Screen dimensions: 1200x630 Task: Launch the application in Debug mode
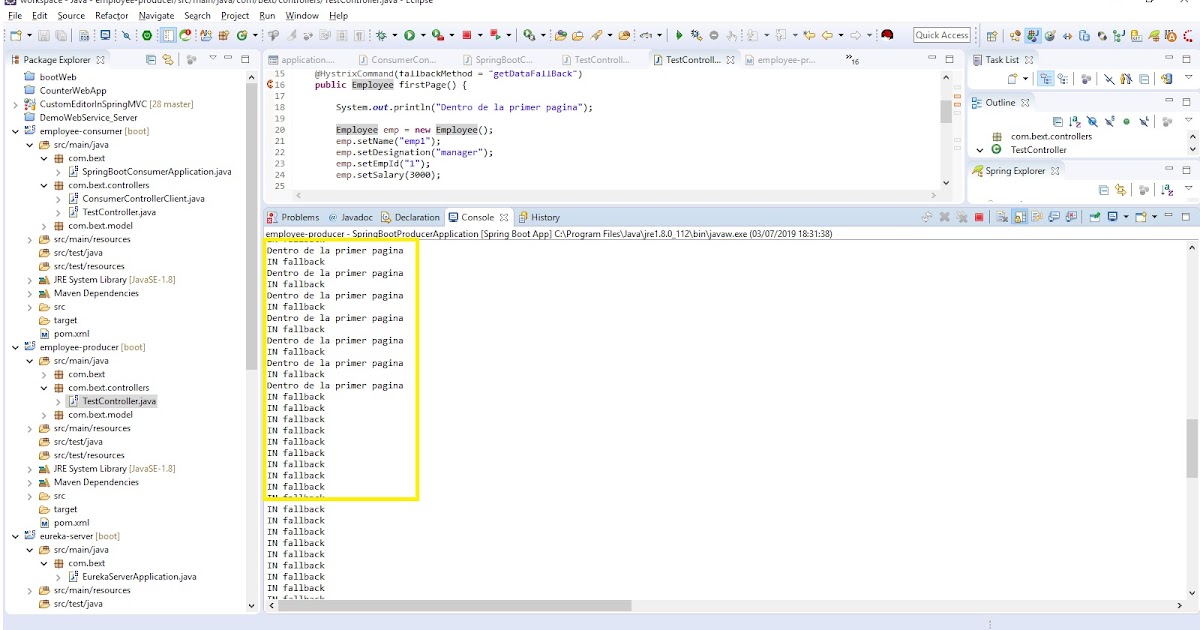pyautogui.click(x=380, y=35)
